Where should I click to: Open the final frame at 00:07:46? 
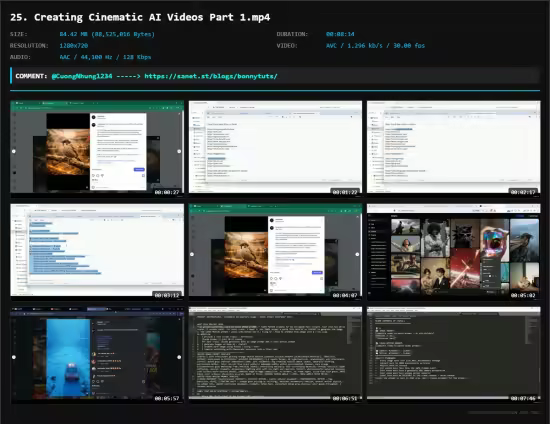pos(454,355)
